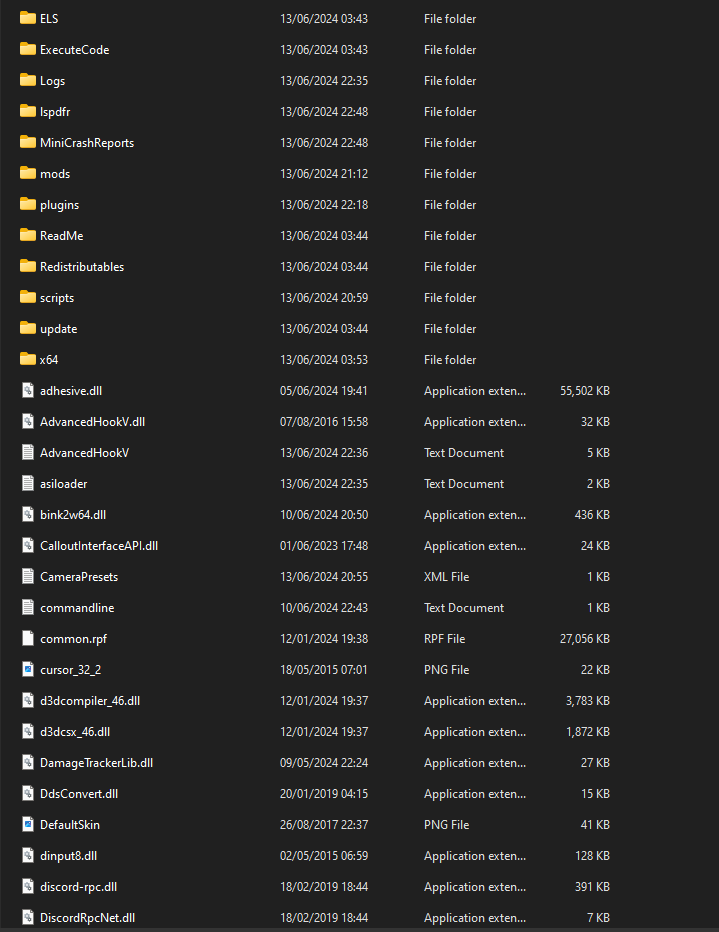Click the DefaultSkin PNG file icon
The width and height of the screenshot is (719, 932).
click(x=28, y=824)
